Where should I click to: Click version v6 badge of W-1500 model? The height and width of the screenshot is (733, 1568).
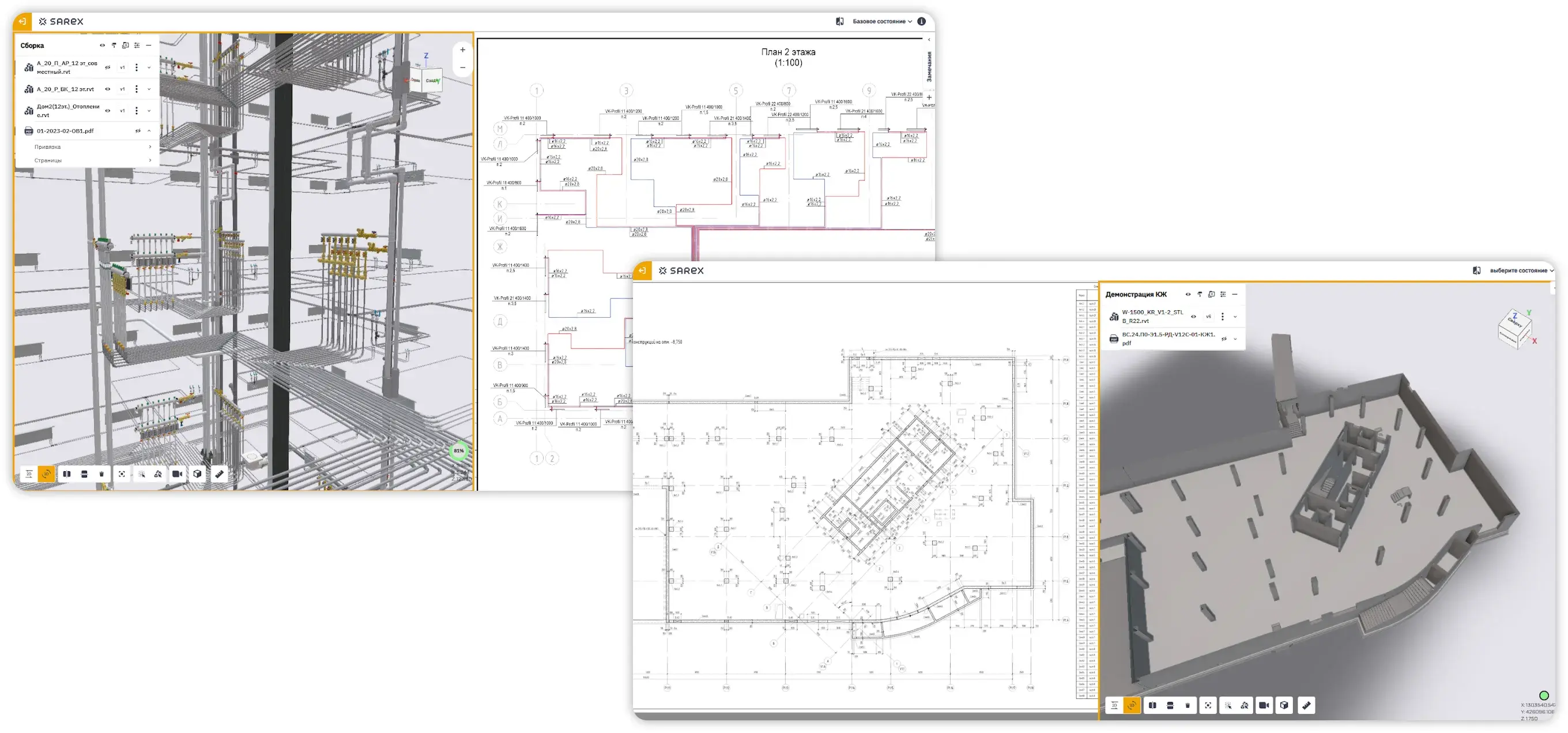click(x=1208, y=317)
